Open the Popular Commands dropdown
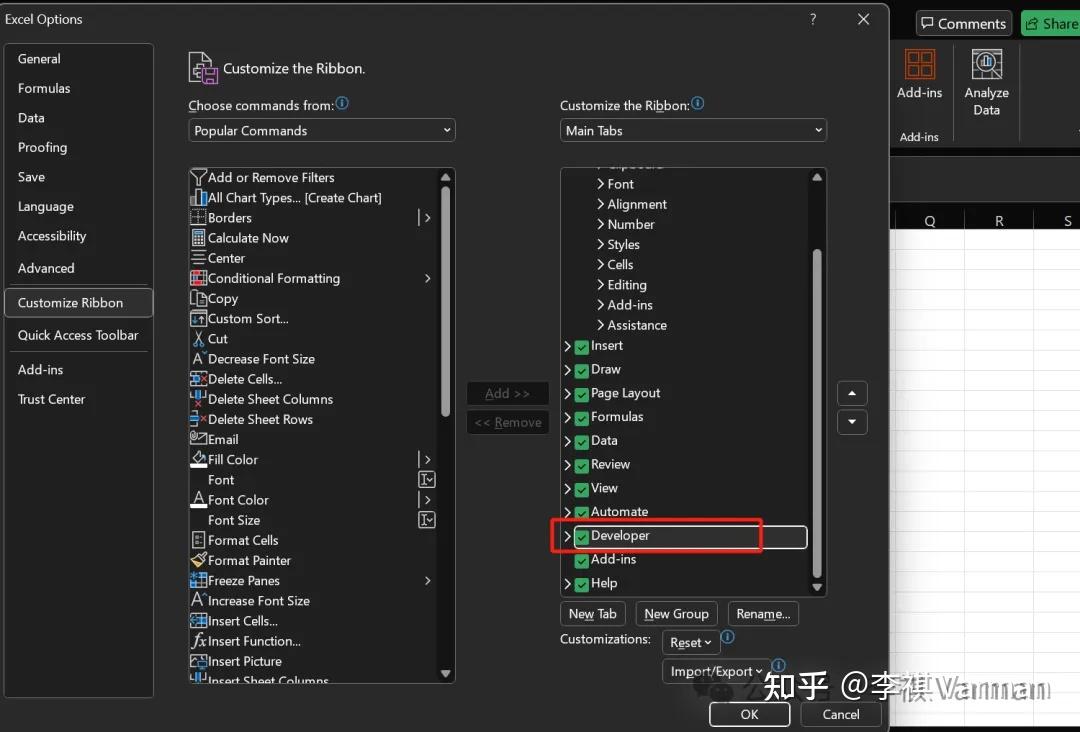 [x=321, y=130]
